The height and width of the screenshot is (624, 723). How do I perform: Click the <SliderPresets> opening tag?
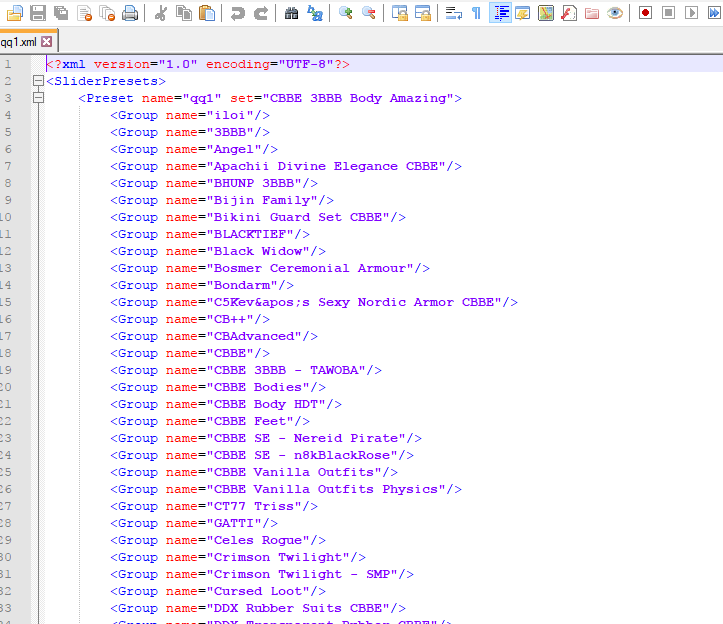pyautogui.click(x=106, y=81)
